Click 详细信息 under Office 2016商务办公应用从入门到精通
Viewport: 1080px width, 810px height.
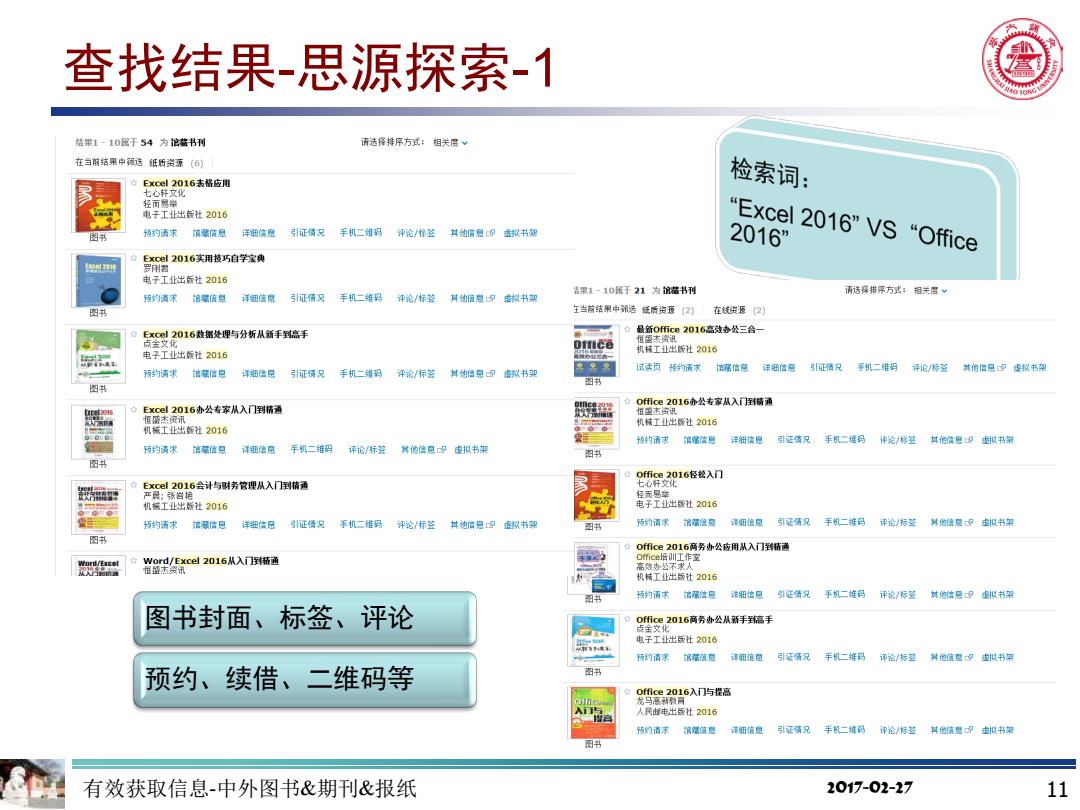tap(747, 594)
